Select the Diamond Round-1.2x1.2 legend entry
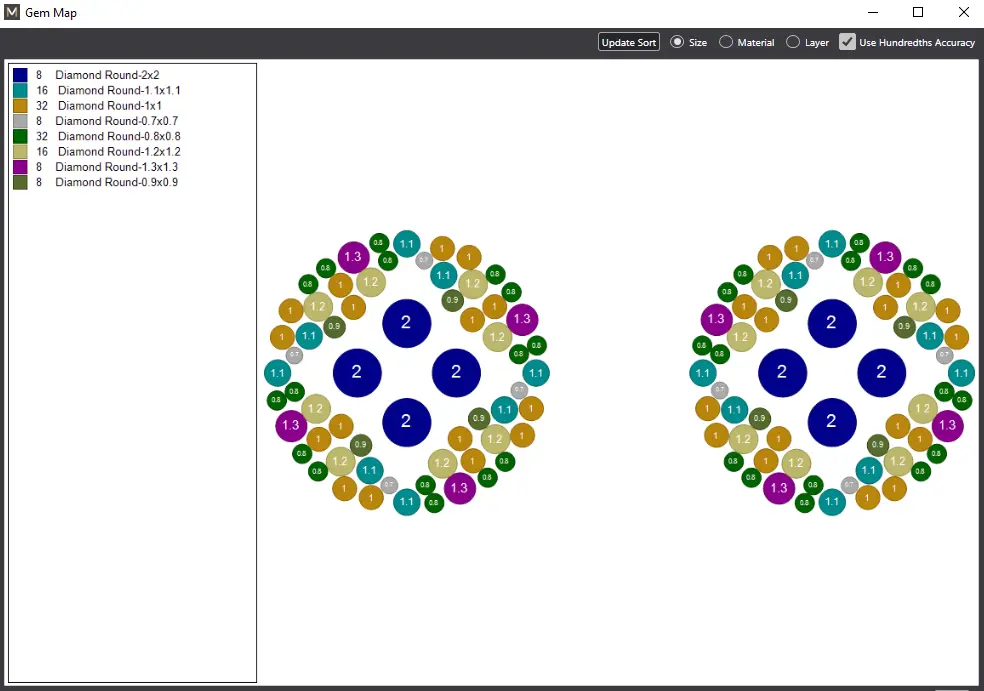The width and height of the screenshot is (984, 691). (118, 152)
